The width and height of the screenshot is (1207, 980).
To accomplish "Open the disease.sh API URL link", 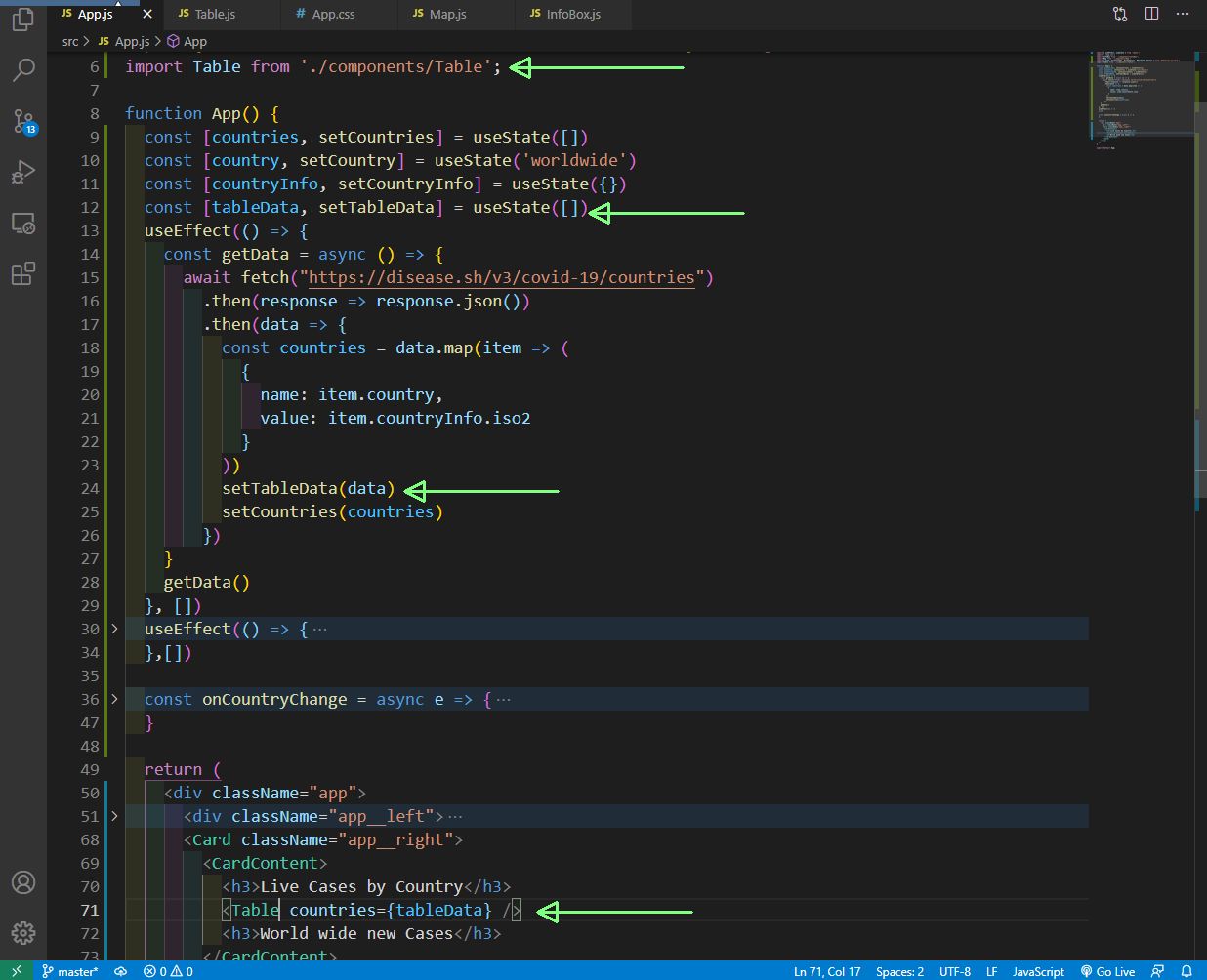I will click(502, 277).
